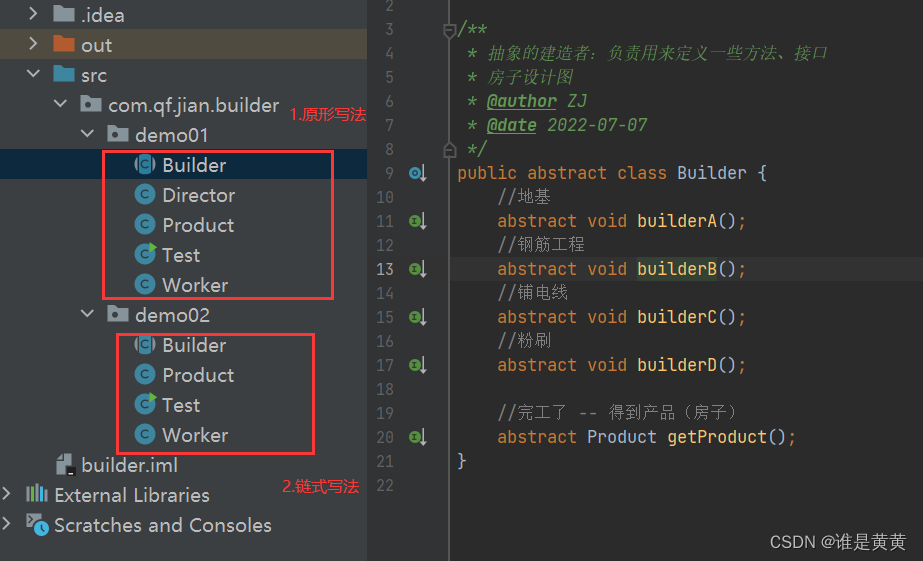
Task: Click the builderC method name
Action: pyautogui.click(x=677, y=317)
